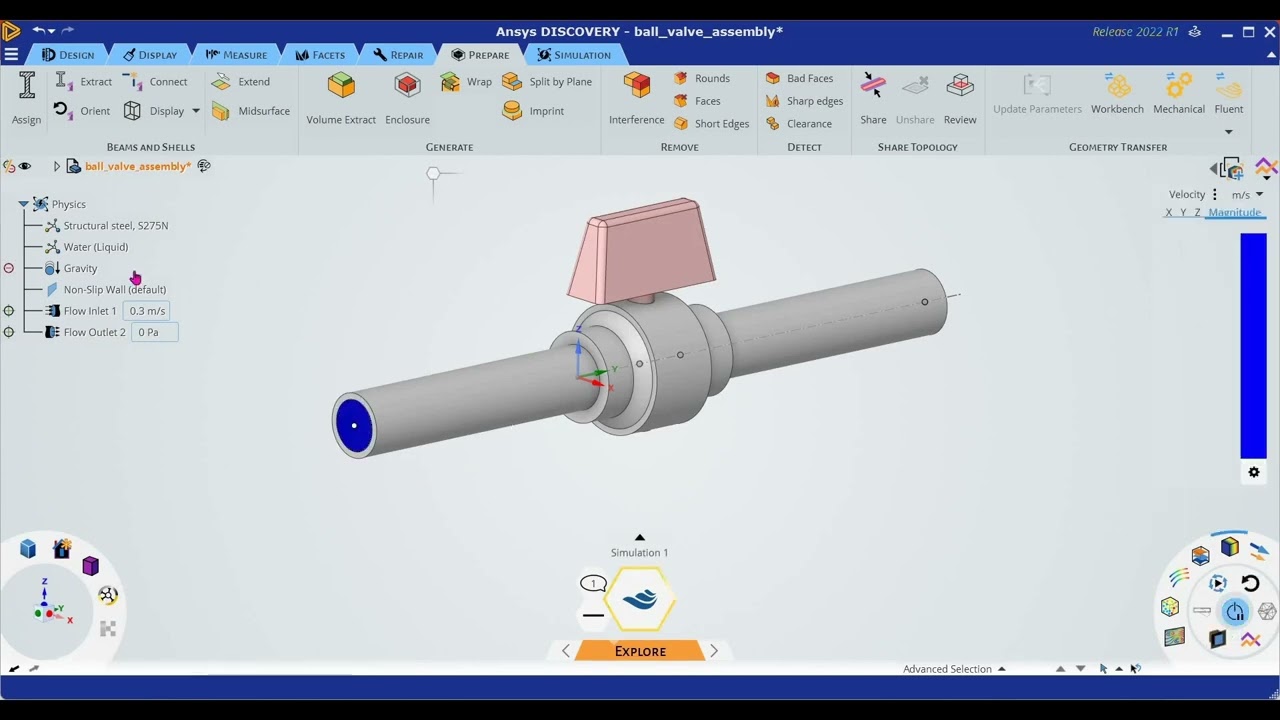This screenshot has height=720, width=1280.
Task: Select the Connect tool
Action: (x=156, y=82)
